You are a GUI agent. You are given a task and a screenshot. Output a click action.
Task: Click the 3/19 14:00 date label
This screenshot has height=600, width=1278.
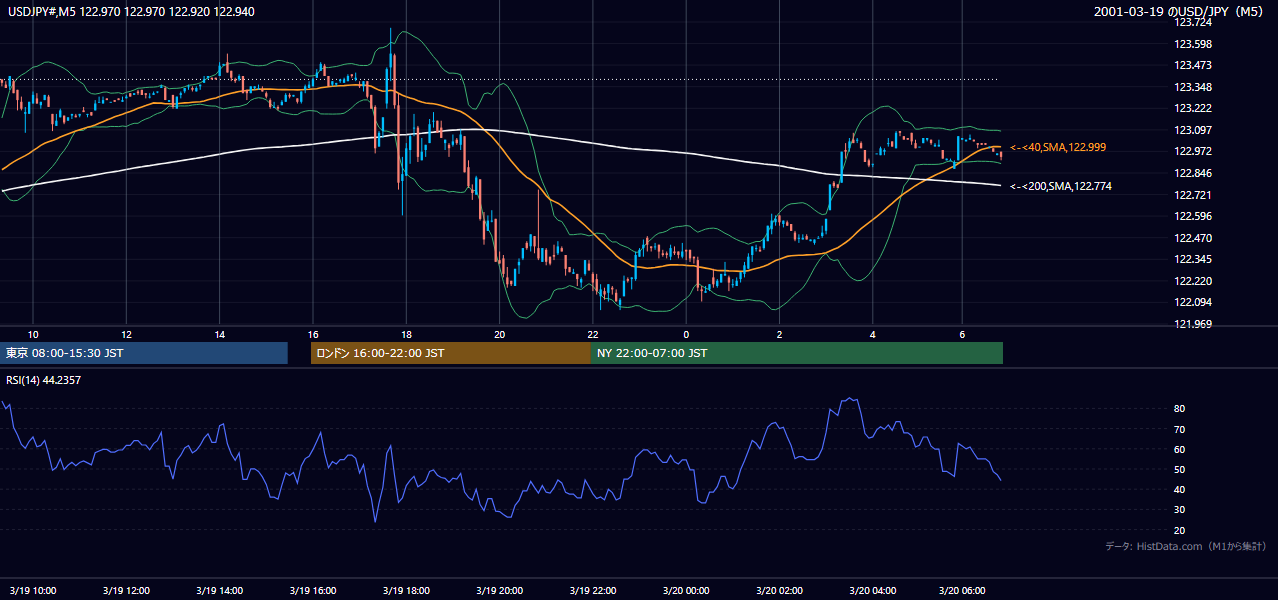pyautogui.click(x=219, y=591)
